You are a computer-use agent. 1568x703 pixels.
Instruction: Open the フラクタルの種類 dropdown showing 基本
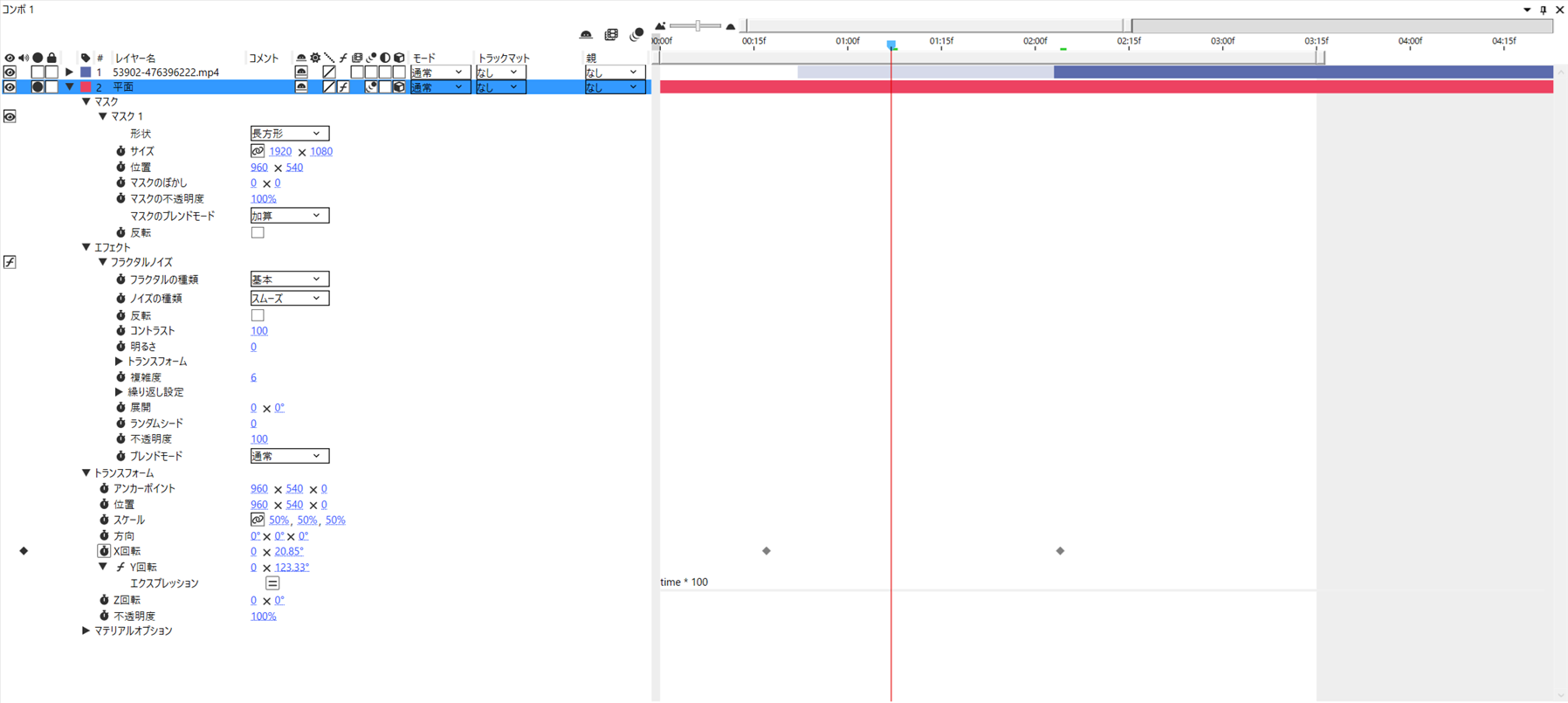[290, 279]
